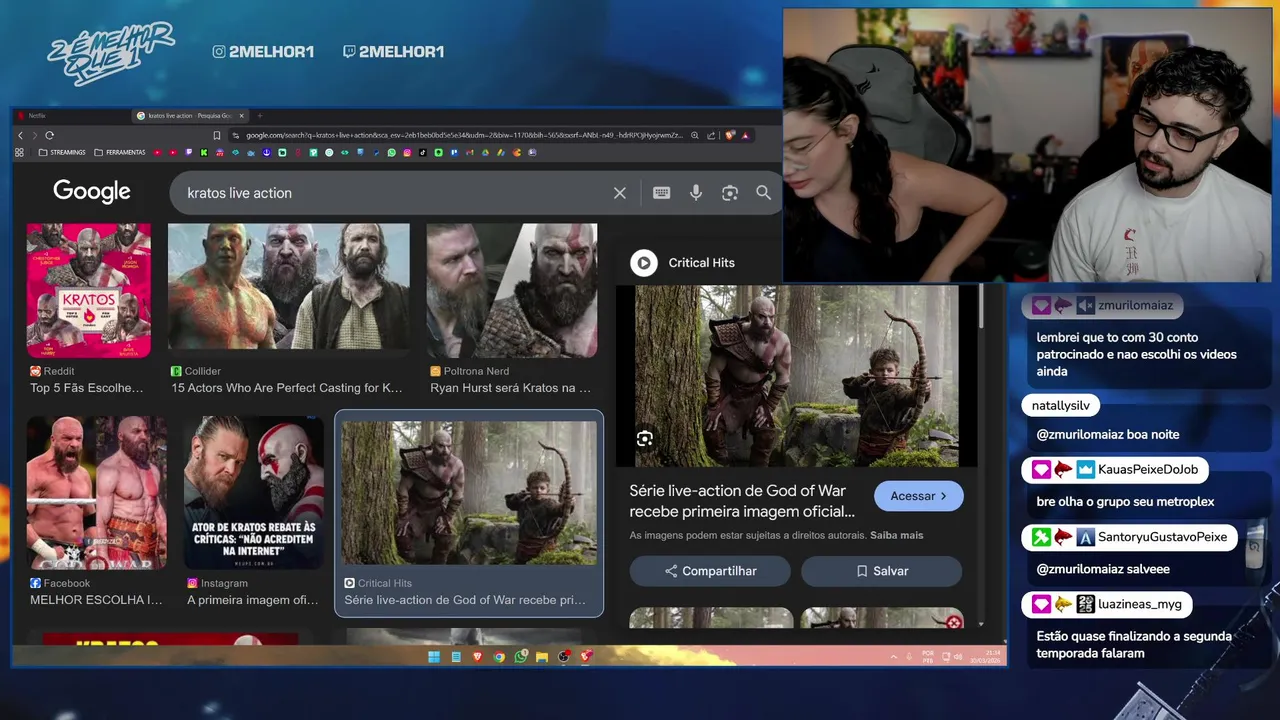Click chat username zmurilomaiaz
The image size is (1280, 720).
[x=1135, y=305]
